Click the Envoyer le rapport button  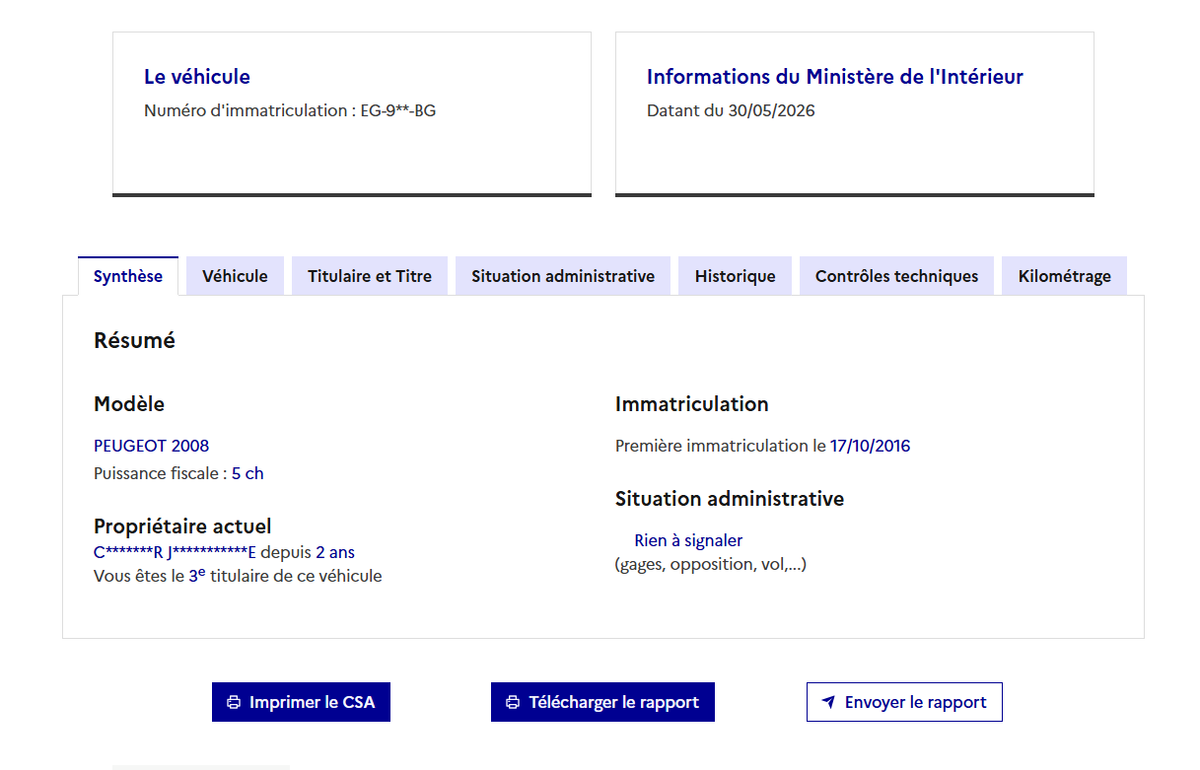904,702
